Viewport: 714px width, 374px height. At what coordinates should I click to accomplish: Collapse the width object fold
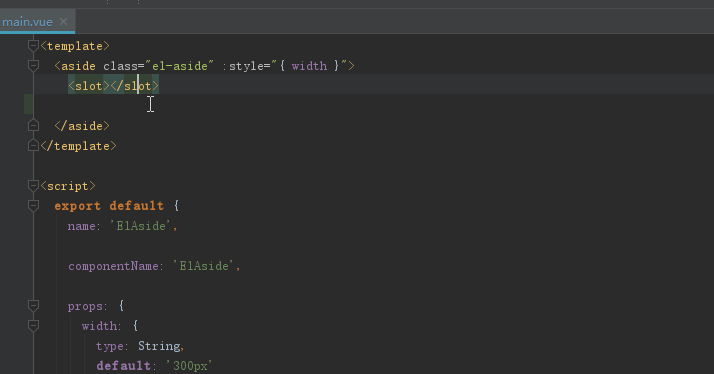tap(33, 325)
